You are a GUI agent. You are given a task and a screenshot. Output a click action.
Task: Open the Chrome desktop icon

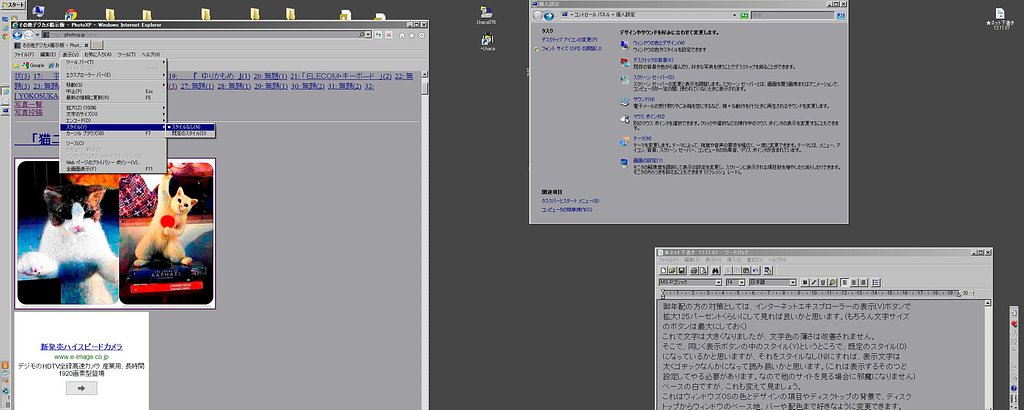(71, 13)
